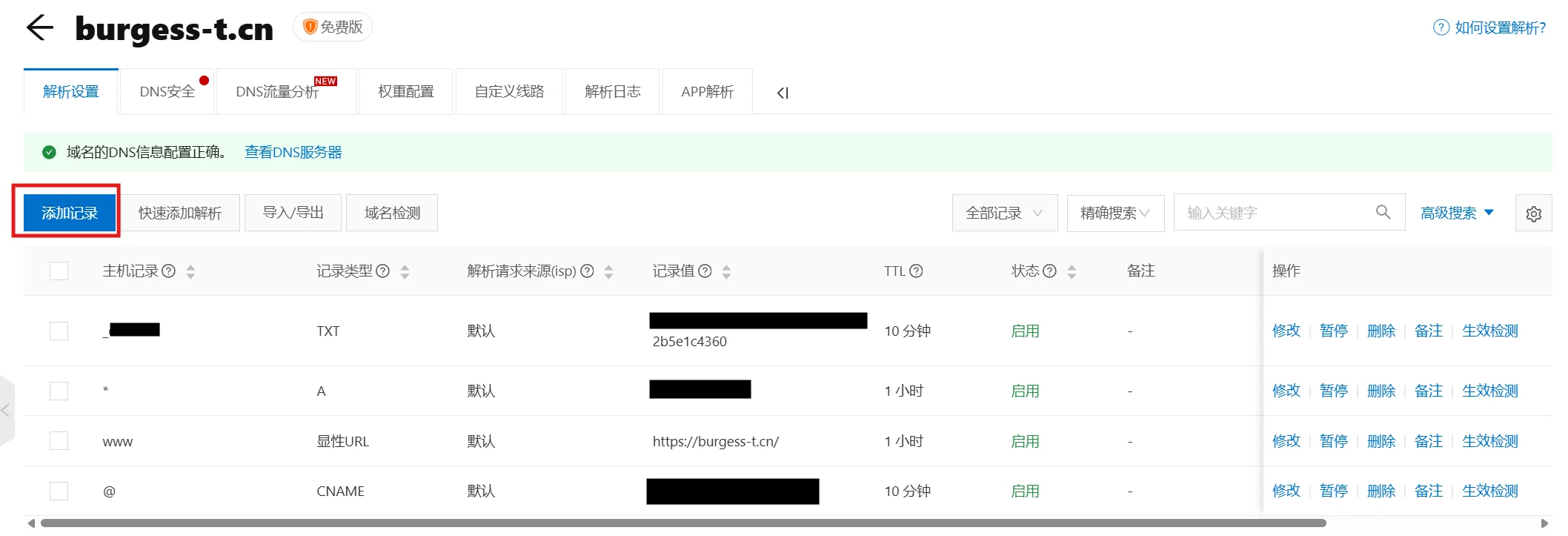Open the 查看DNS服务器 link
1568x536 pixels.
pyautogui.click(x=293, y=153)
